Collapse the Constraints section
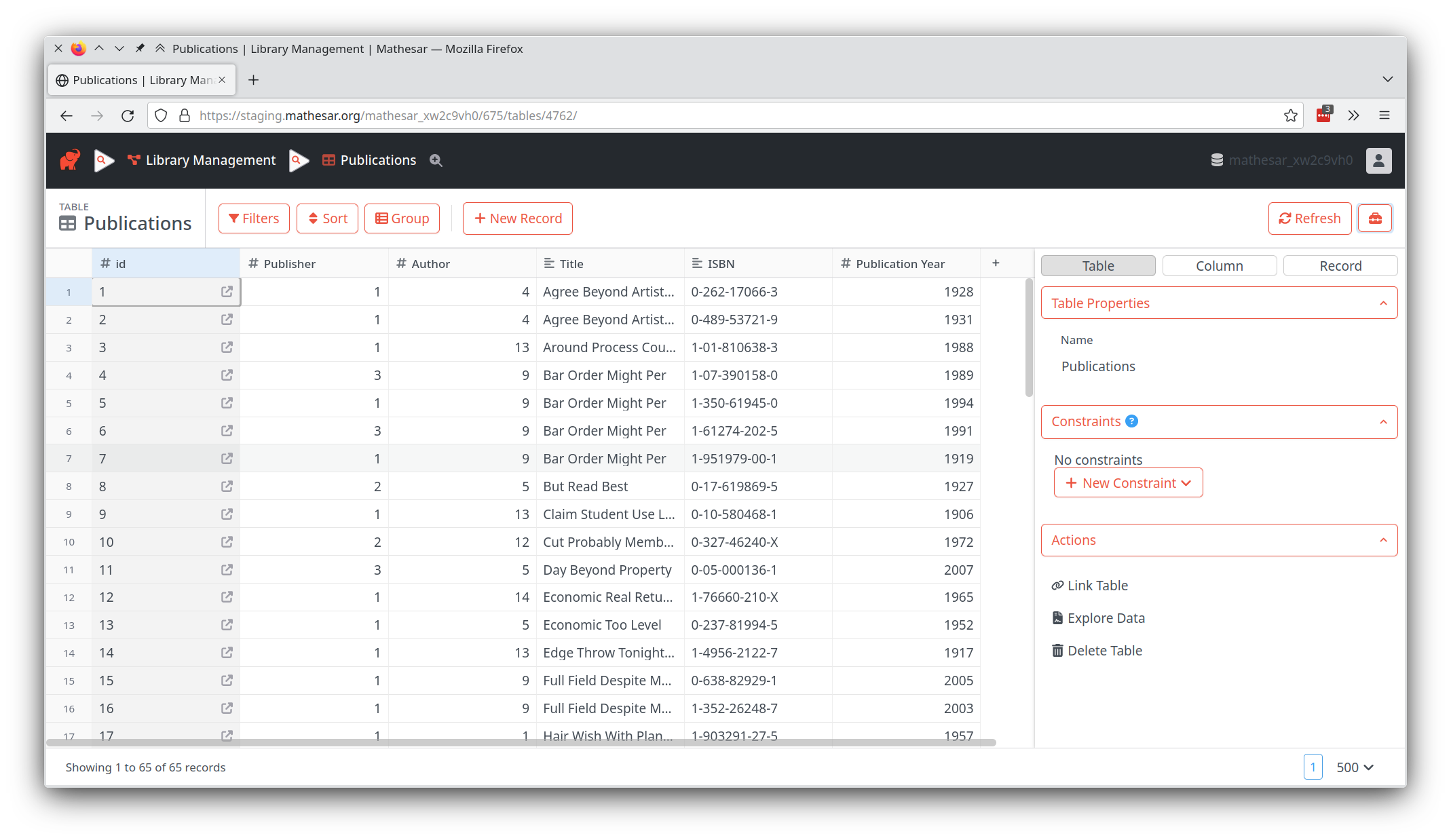Image resolution: width=1451 pixels, height=840 pixels. tap(1383, 421)
